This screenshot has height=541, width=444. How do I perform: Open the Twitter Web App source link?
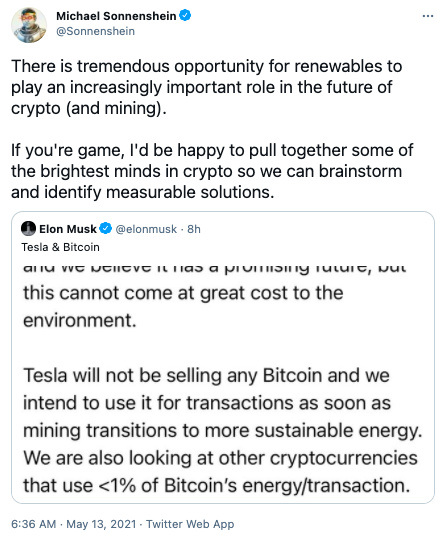190,524
